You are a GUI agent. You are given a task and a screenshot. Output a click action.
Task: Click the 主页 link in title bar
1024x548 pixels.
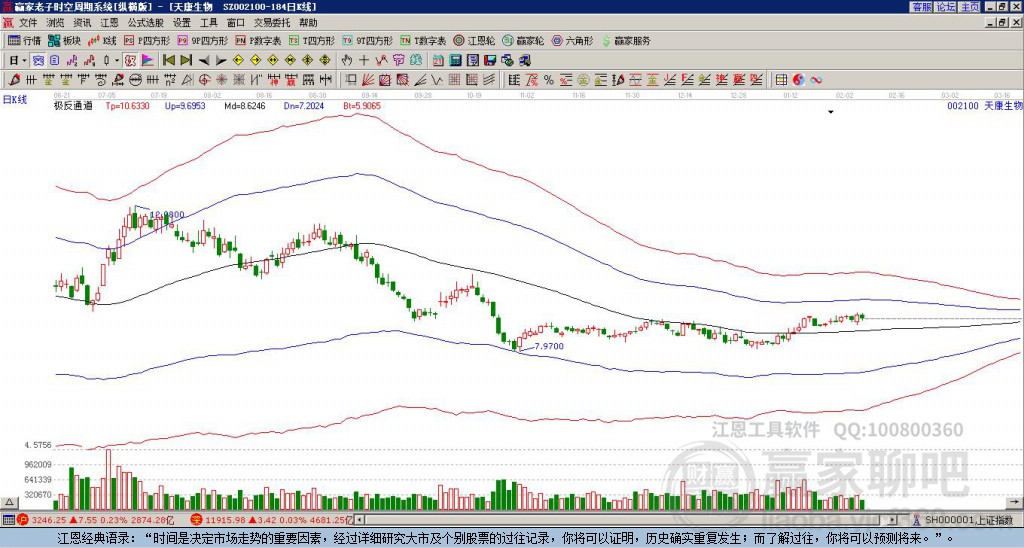[970, 7]
